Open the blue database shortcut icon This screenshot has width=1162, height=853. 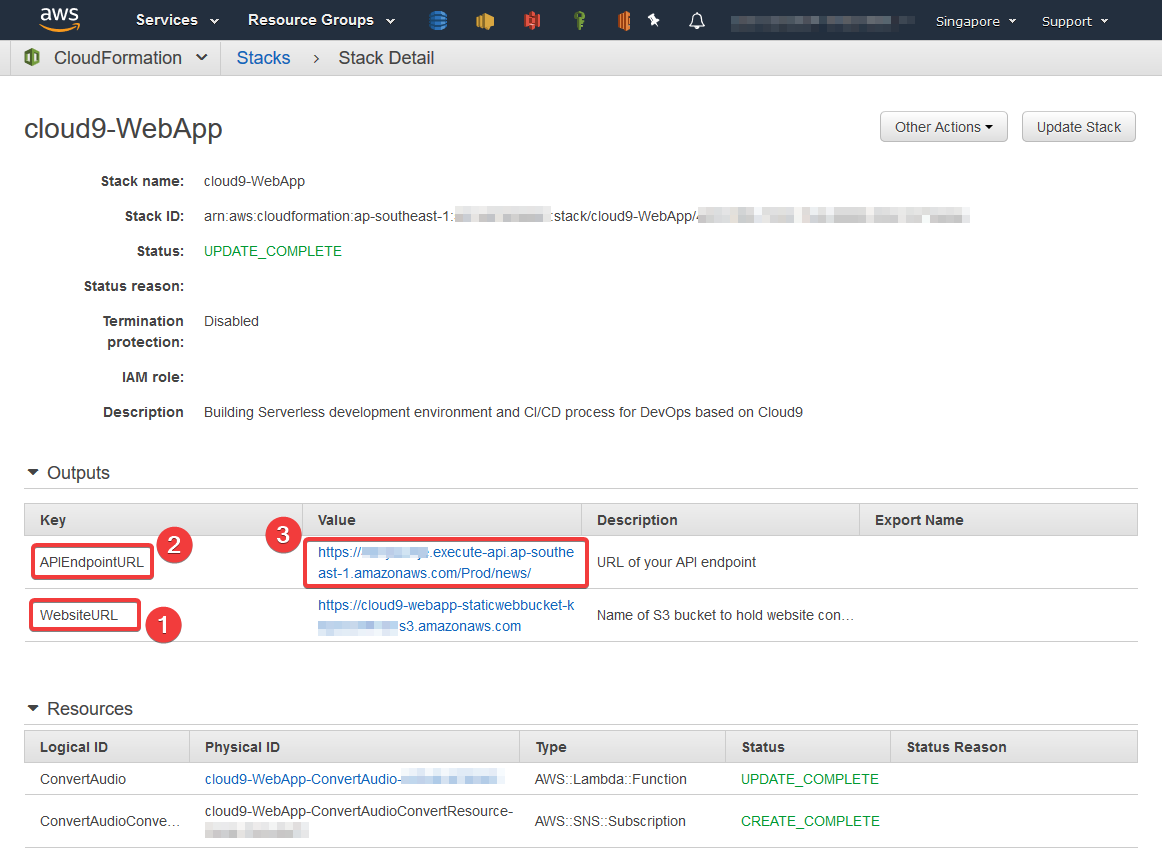click(438, 21)
